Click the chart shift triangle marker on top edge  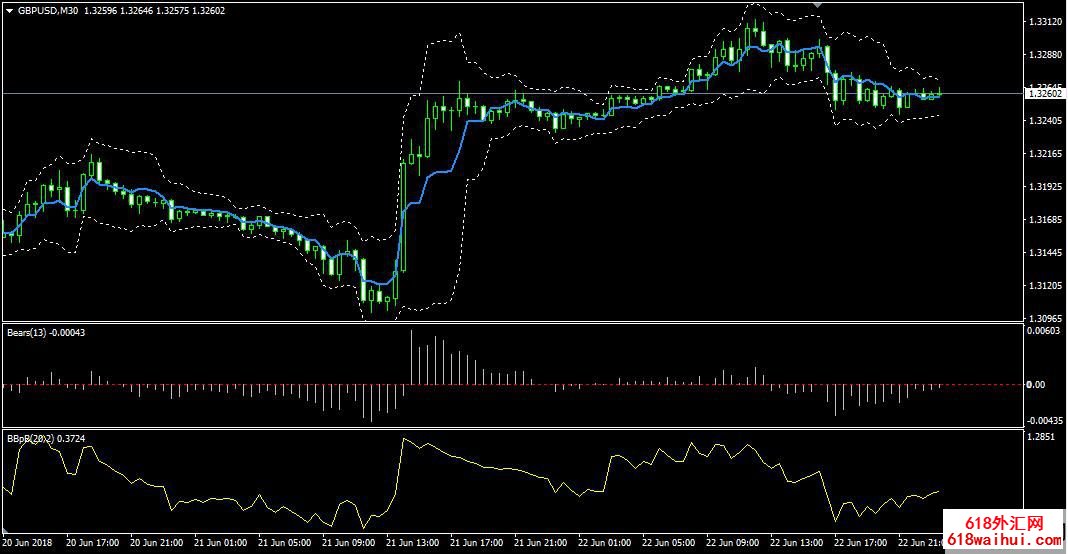coord(817,5)
